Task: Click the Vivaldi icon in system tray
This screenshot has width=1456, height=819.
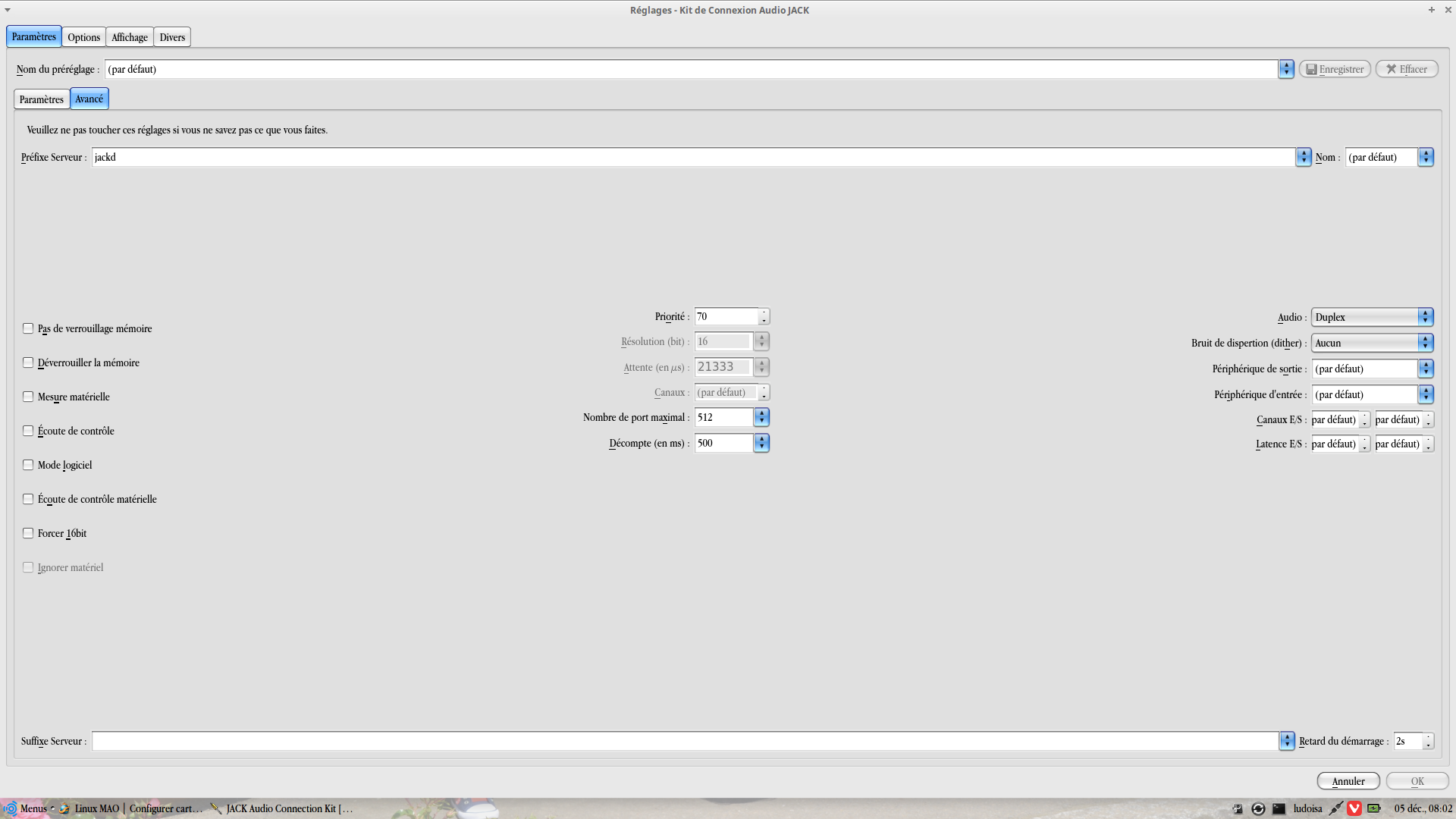Action: (x=1354, y=808)
